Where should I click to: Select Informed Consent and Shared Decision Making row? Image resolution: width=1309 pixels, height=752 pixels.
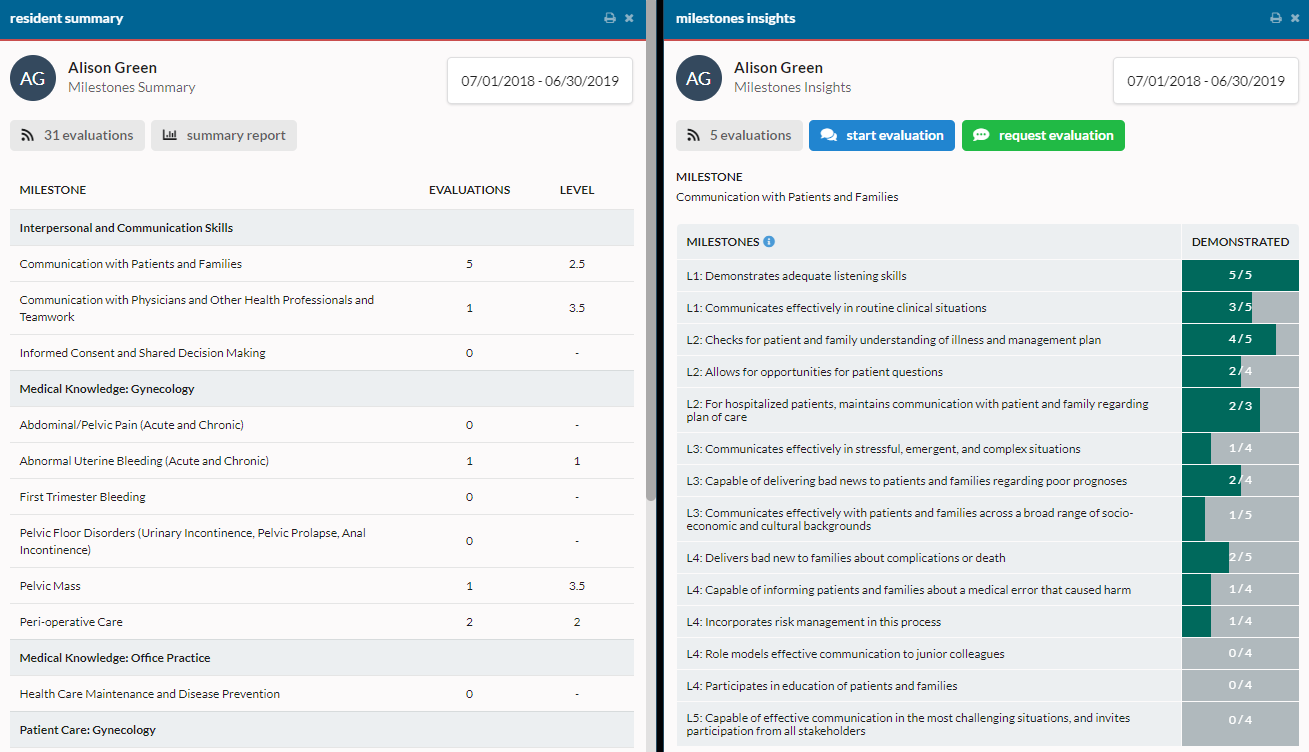coord(322,353)
